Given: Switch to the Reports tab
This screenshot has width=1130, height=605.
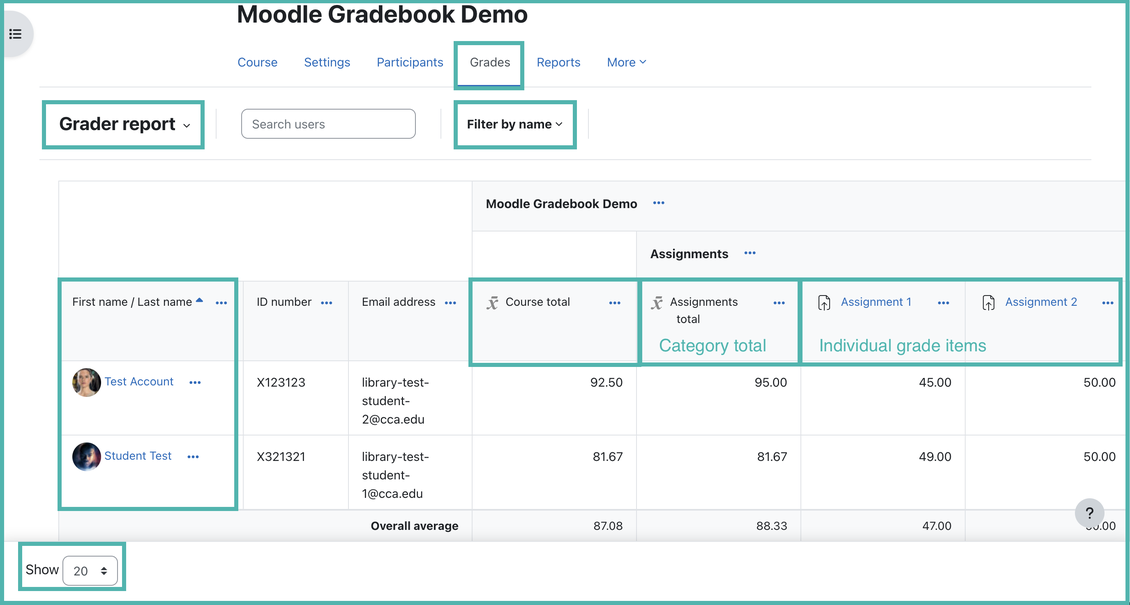Looking at the screenshot, I should pos(559,63).
